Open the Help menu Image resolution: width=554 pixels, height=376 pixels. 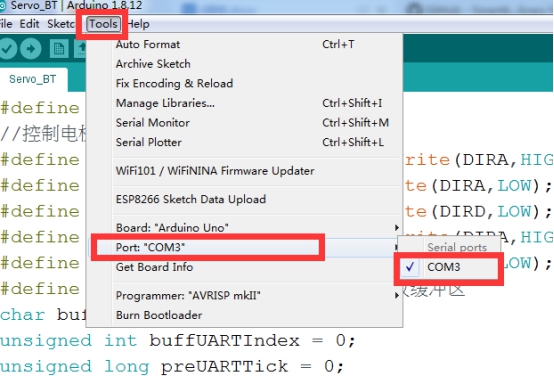[x=138, y=24]
